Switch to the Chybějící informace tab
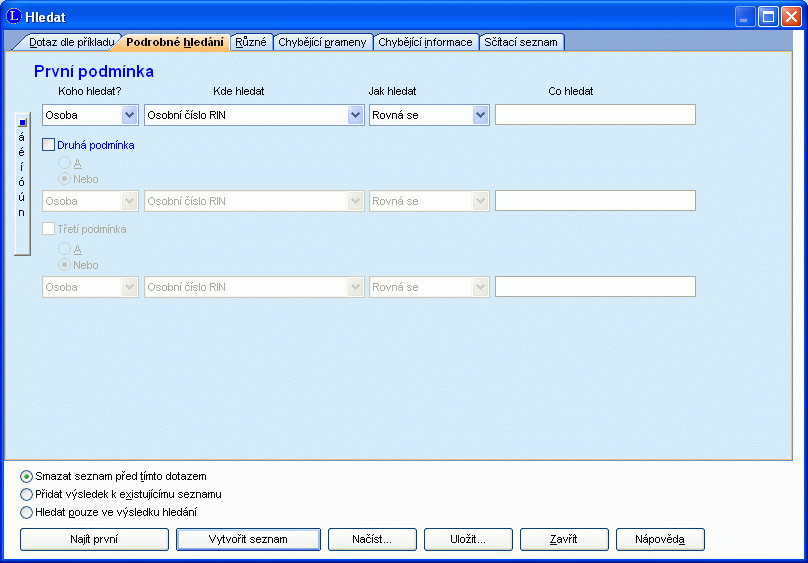 click(425, 42)
